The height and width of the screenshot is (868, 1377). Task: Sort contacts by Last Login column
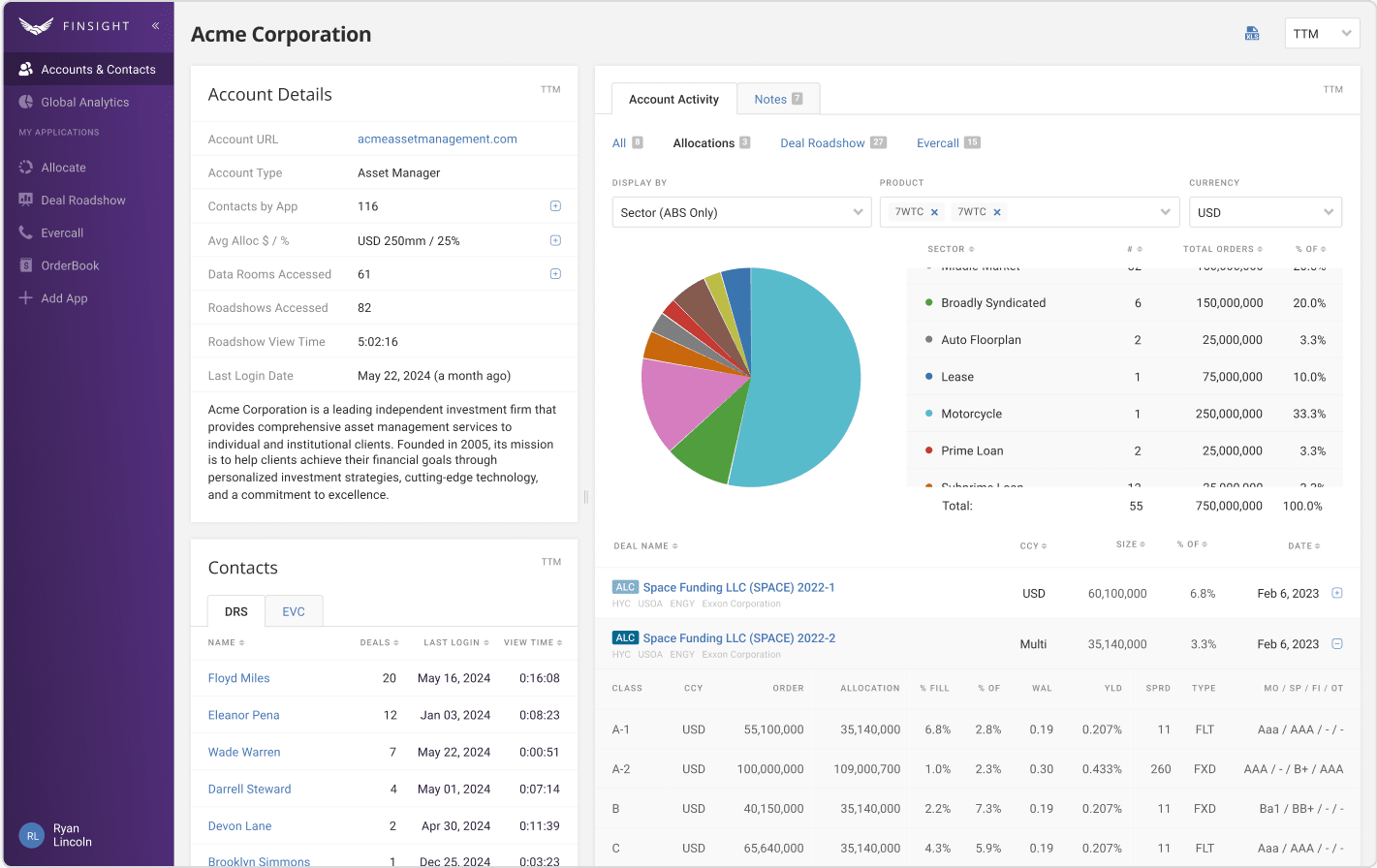coord(455,642)
